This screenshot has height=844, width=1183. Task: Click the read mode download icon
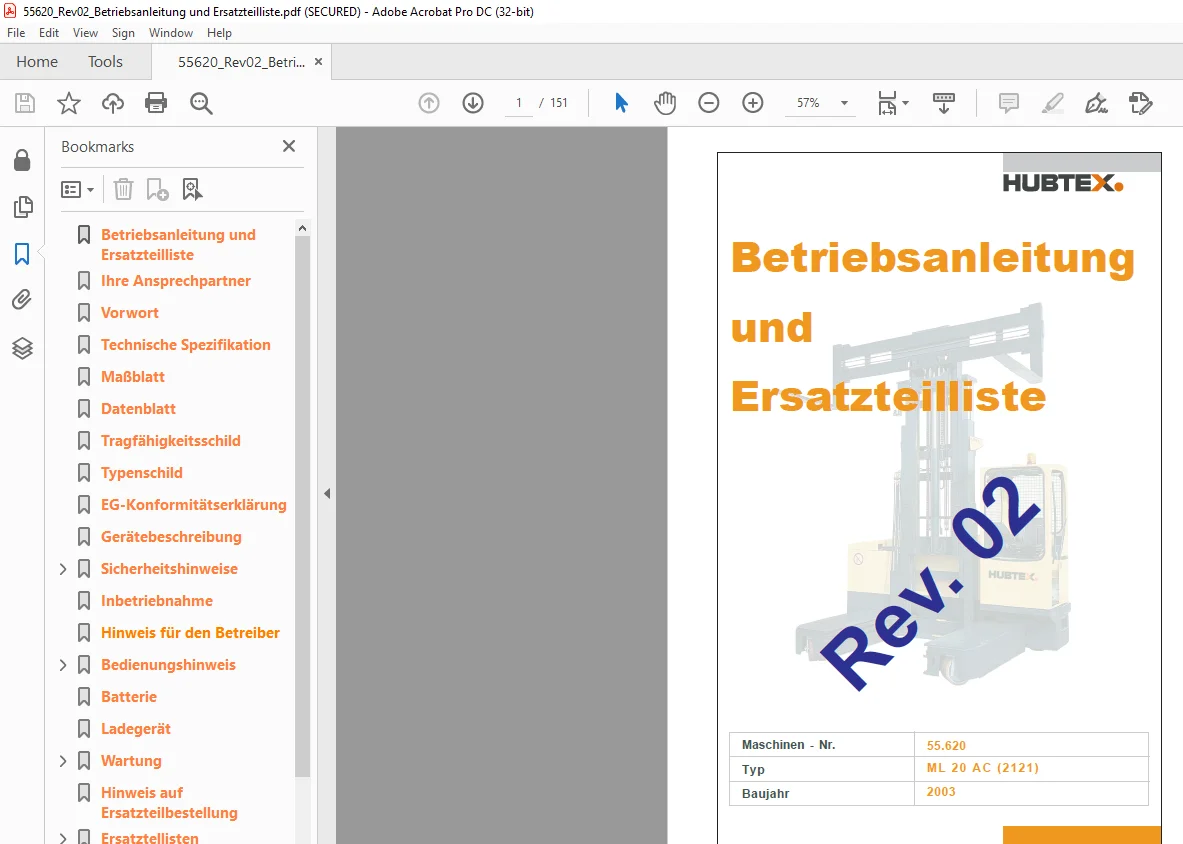click(x=944, y=103)
